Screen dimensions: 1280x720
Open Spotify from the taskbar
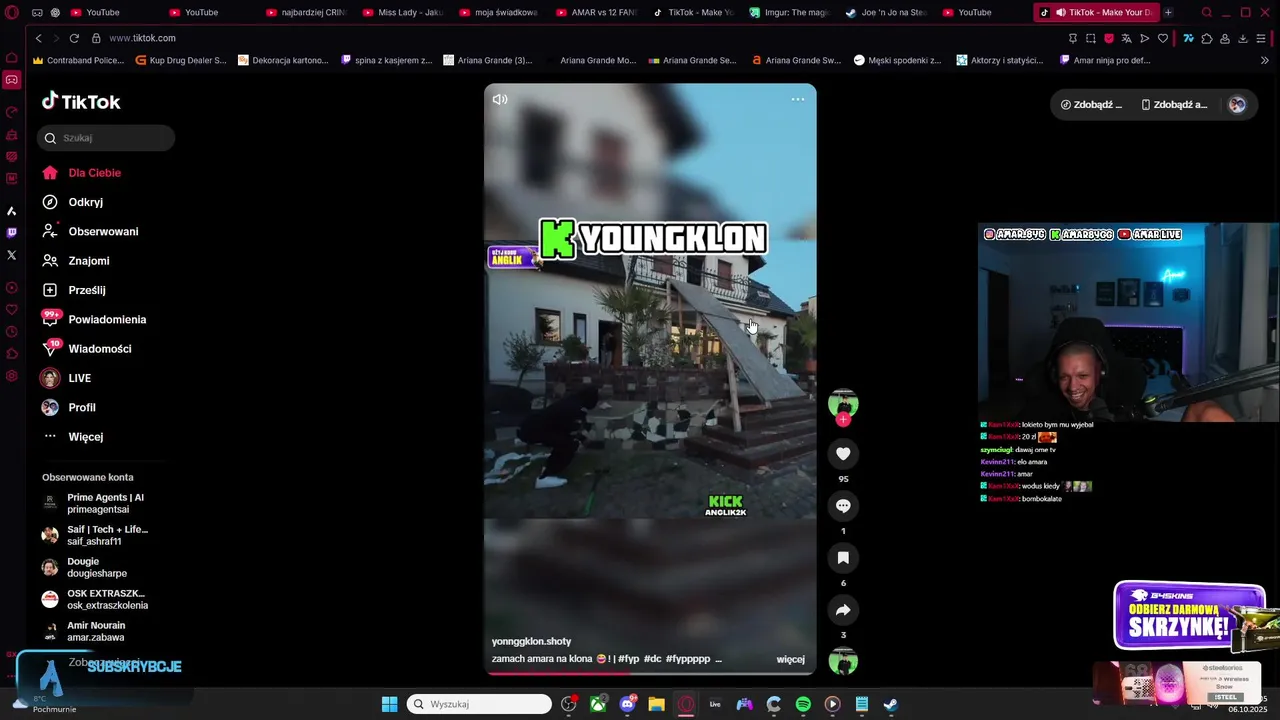pos(803,704)
